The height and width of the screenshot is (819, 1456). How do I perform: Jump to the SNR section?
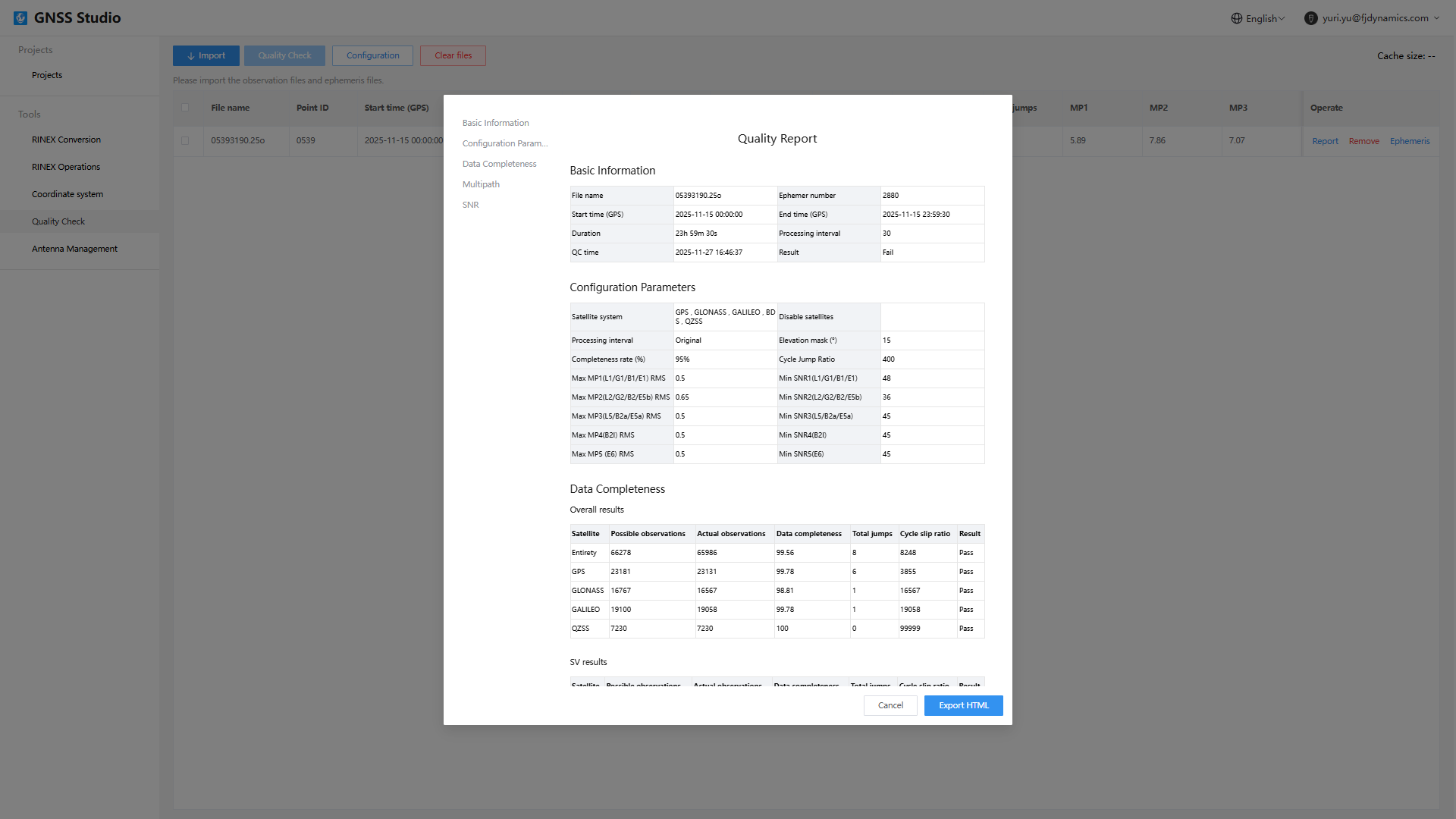[x=470, y=205]
